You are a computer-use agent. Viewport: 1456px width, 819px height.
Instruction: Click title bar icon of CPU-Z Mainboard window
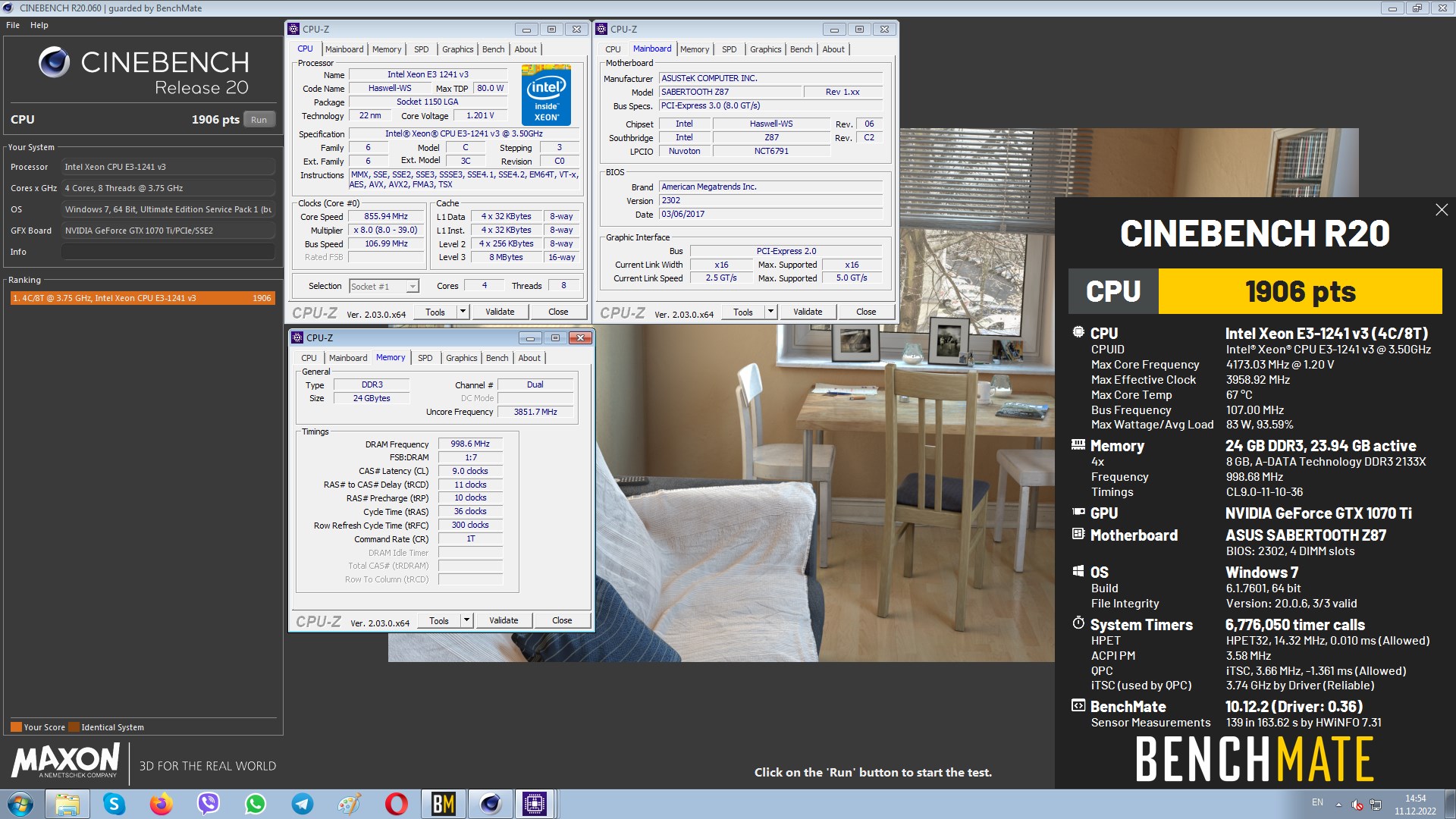(x=602, y=29)
